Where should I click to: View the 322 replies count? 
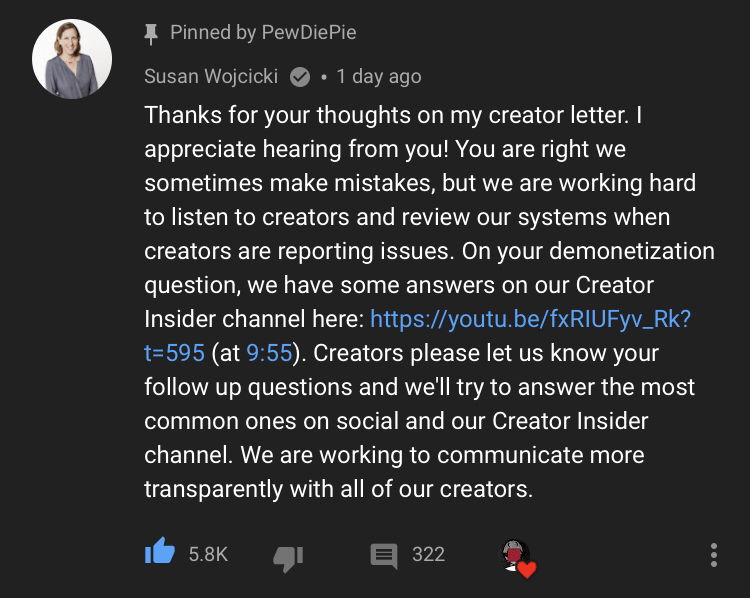pyautogui.click(x=429, y=554)
